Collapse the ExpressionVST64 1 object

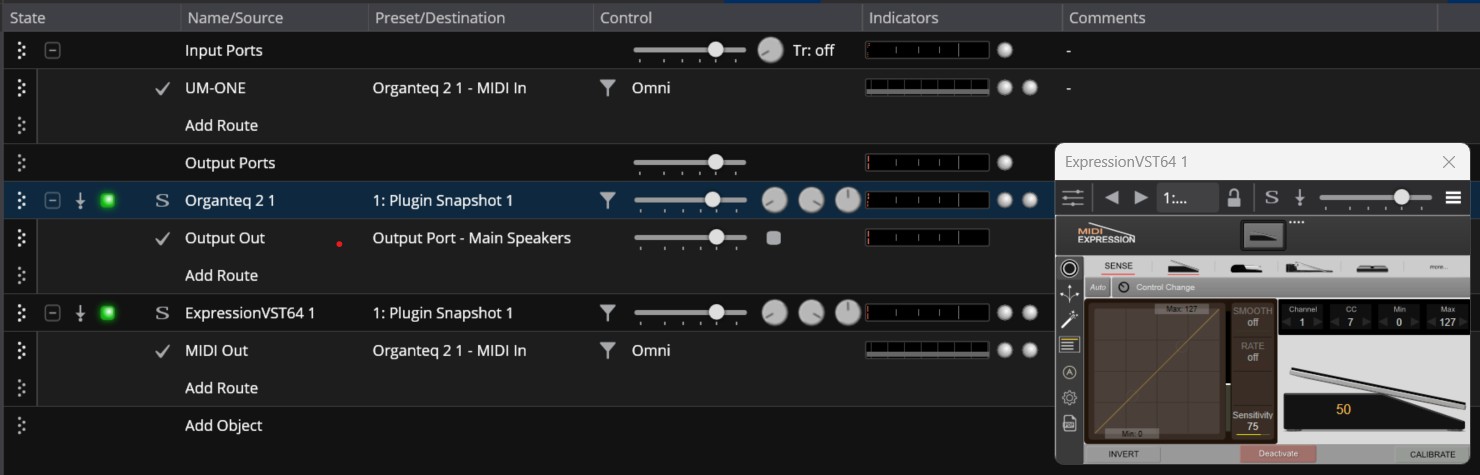click(x=52, y=313)
